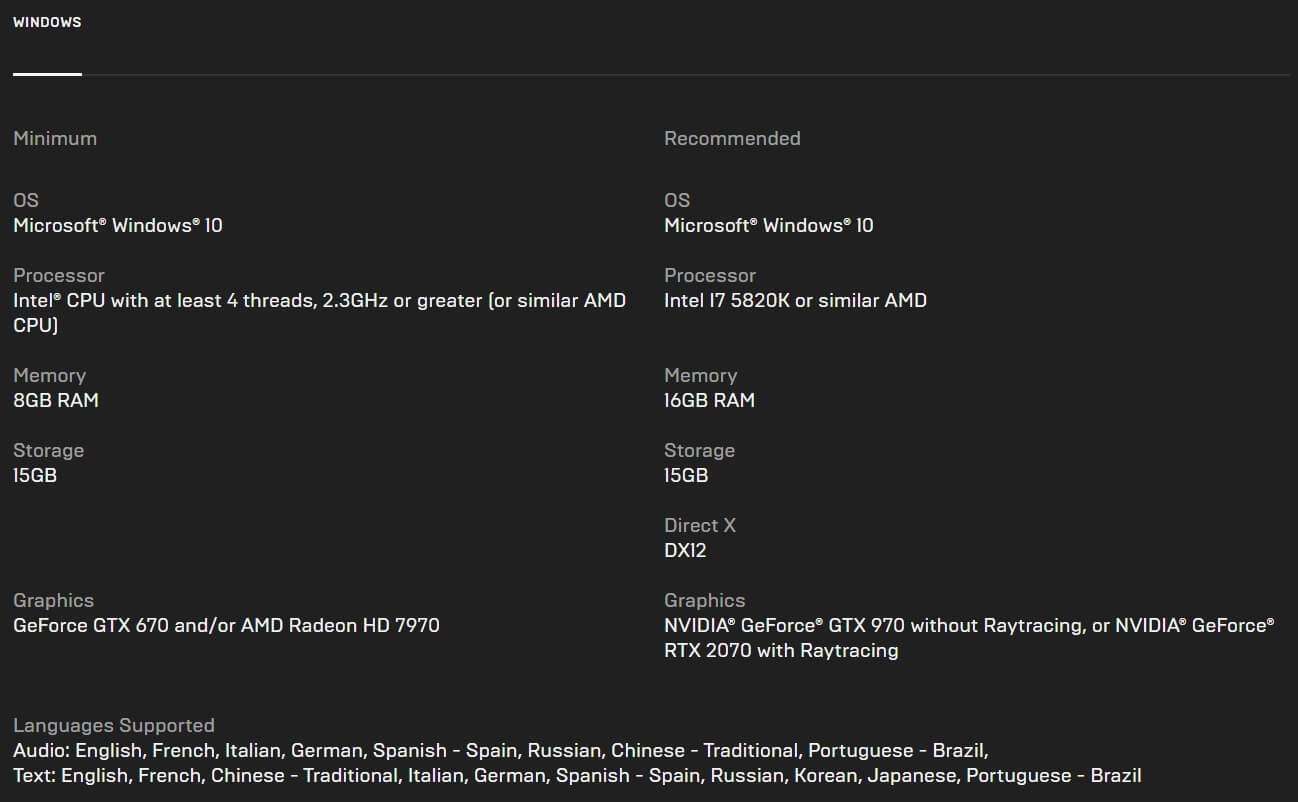Click the 8GB RAM value

(x=56, y=400)
